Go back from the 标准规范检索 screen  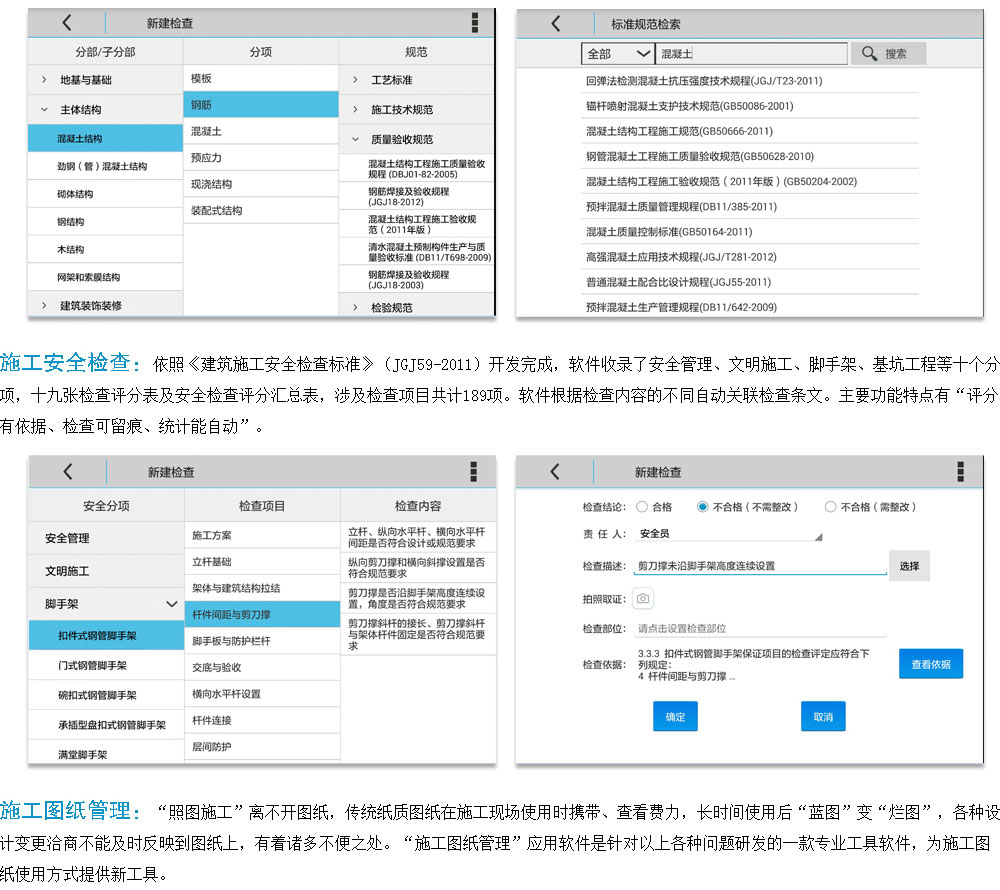click(x=555, y=24)
